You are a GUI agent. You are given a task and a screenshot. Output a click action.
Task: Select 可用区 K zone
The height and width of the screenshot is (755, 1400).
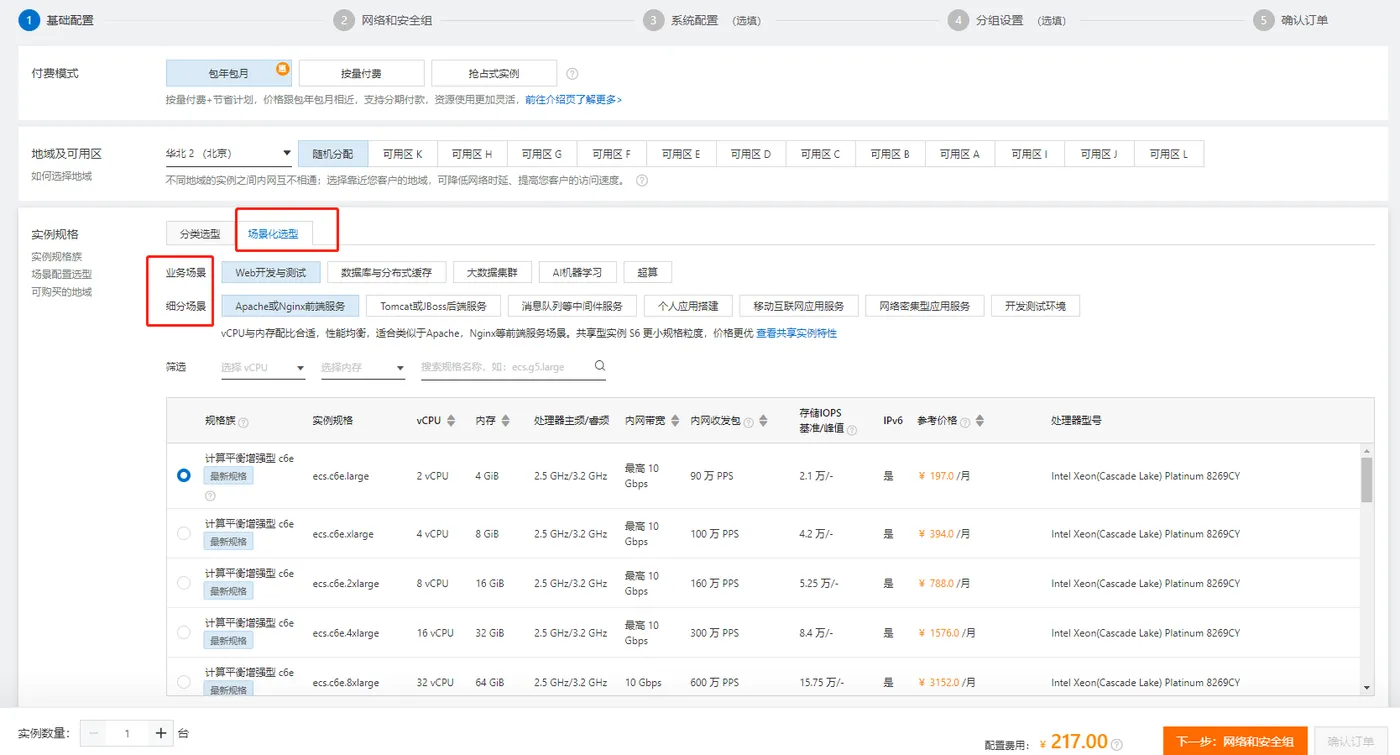click(x=403, y=154)
